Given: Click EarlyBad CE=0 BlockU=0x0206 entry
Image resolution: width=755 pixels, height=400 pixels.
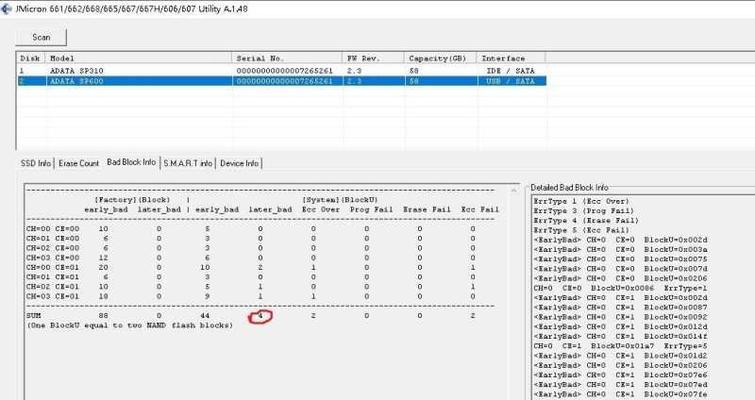Looking at the screenshot, I should click(620, 278).
